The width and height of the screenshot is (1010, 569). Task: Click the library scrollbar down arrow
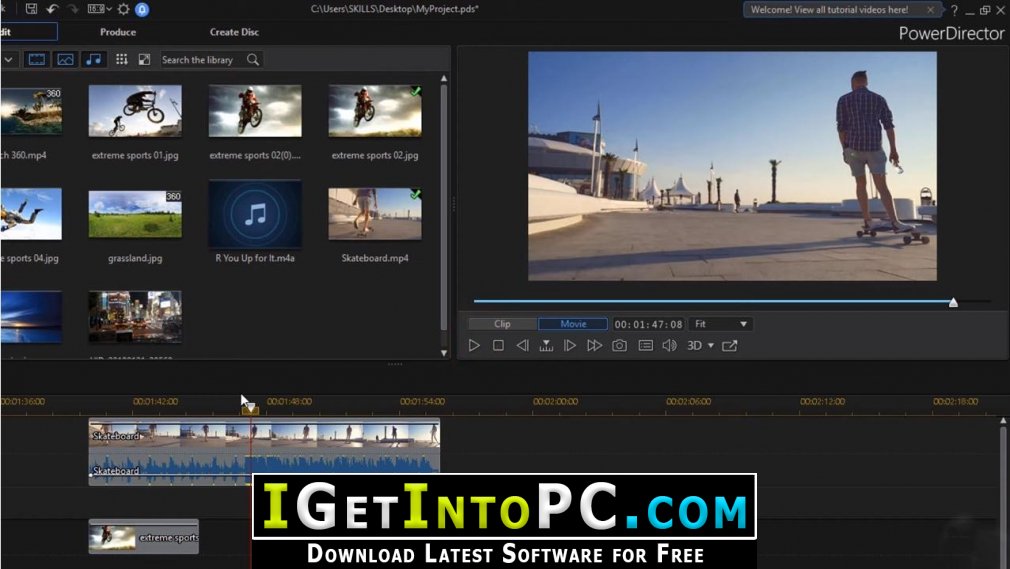click(444, 352)
